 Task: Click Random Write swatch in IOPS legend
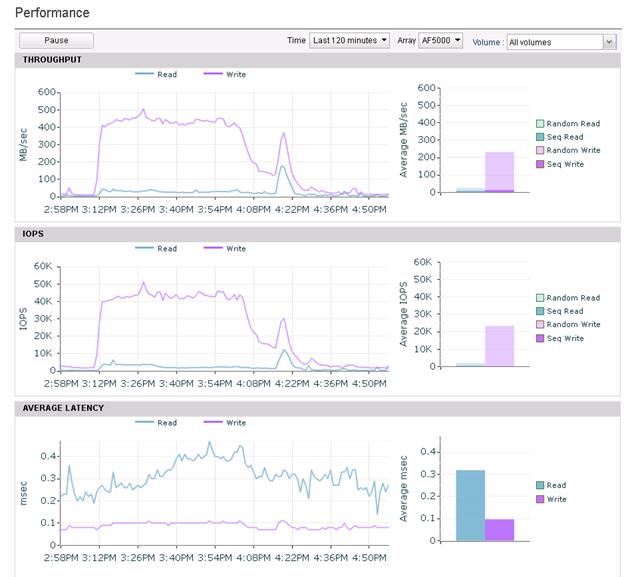pos(540,324)
